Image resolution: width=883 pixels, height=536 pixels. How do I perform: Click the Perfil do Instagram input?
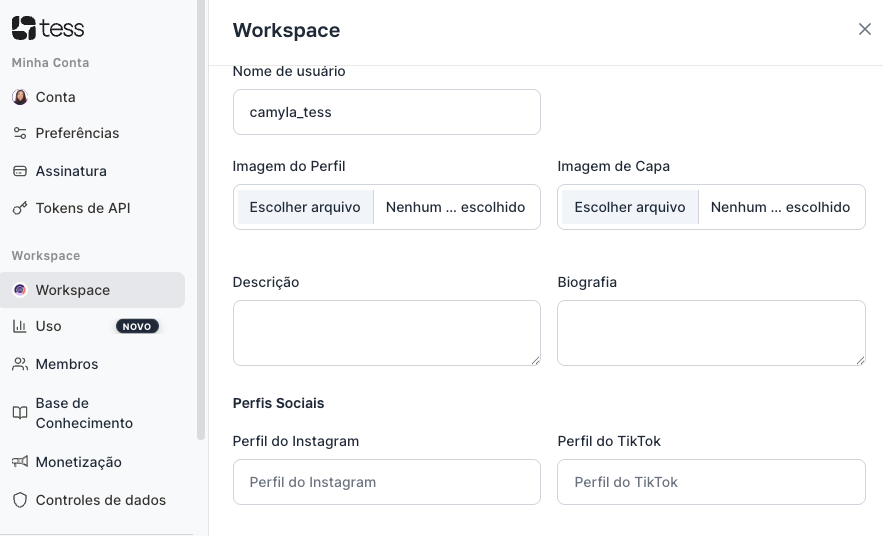click(x=386, y=482)
